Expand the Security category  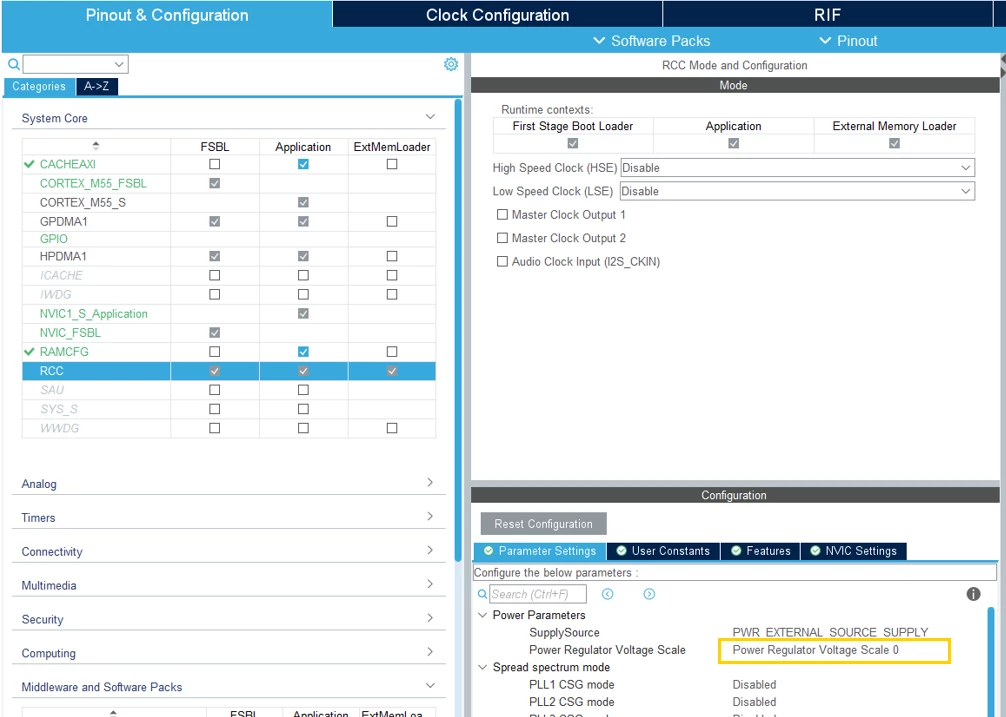tap(431, 618)
